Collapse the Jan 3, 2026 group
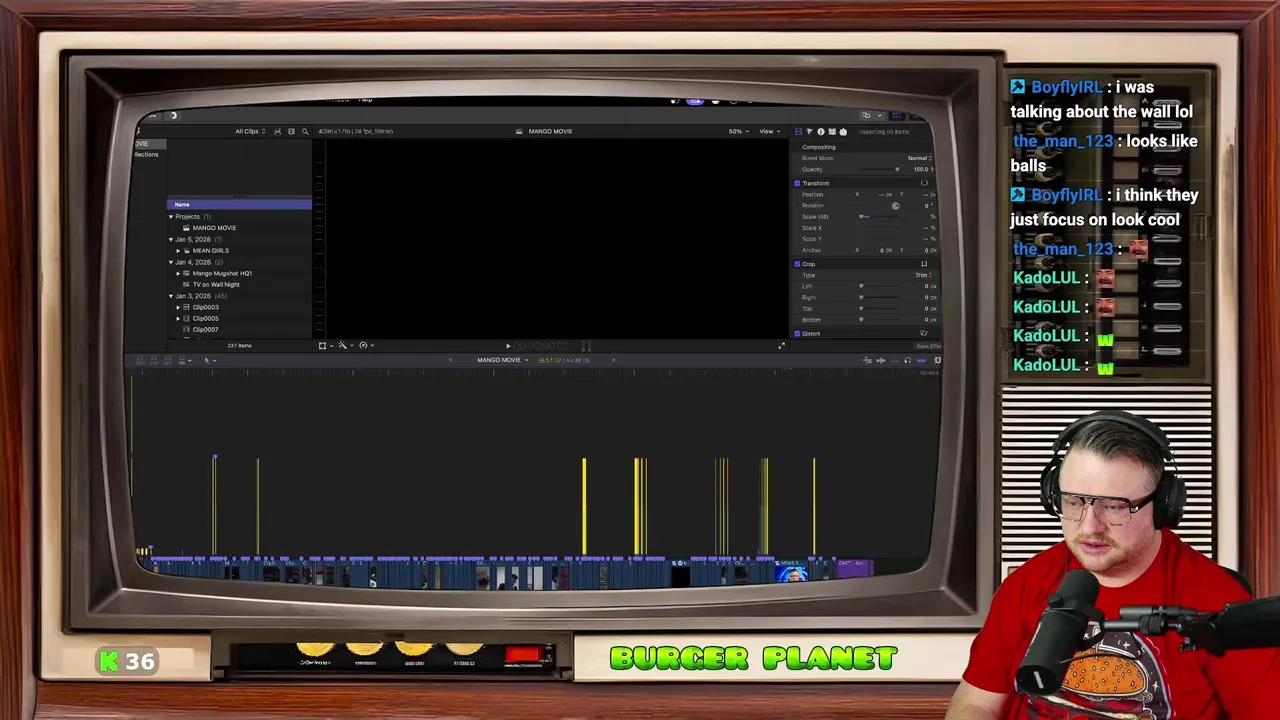The height and width of the screenshot is (720, 1280). tap(171, 296)
